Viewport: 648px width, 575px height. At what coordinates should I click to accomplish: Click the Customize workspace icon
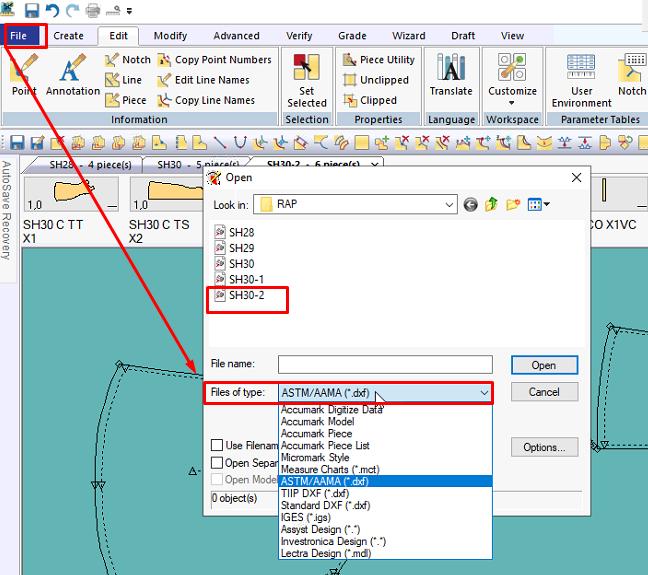512,67
